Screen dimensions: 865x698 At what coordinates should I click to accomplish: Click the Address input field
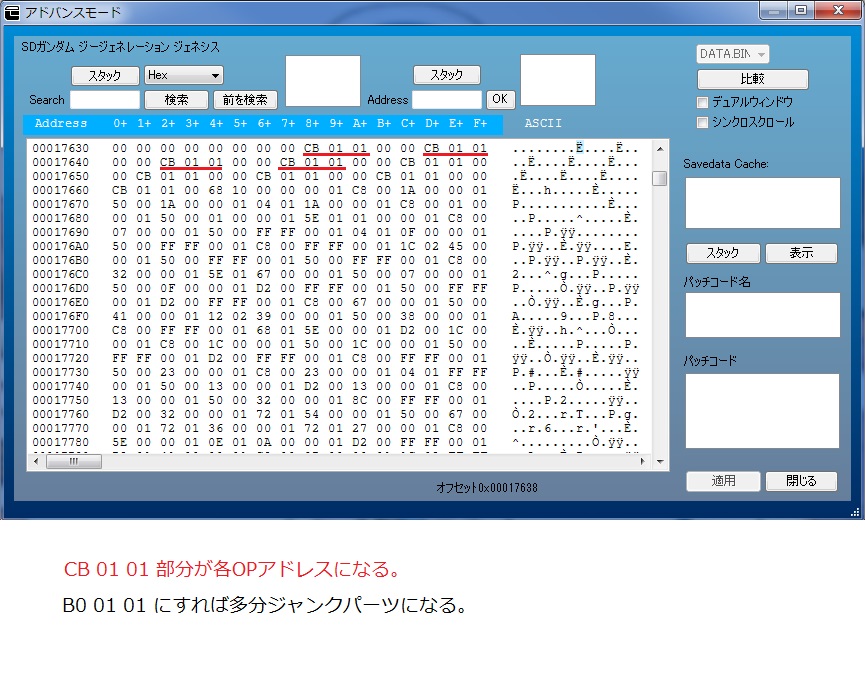coord(447,100)
